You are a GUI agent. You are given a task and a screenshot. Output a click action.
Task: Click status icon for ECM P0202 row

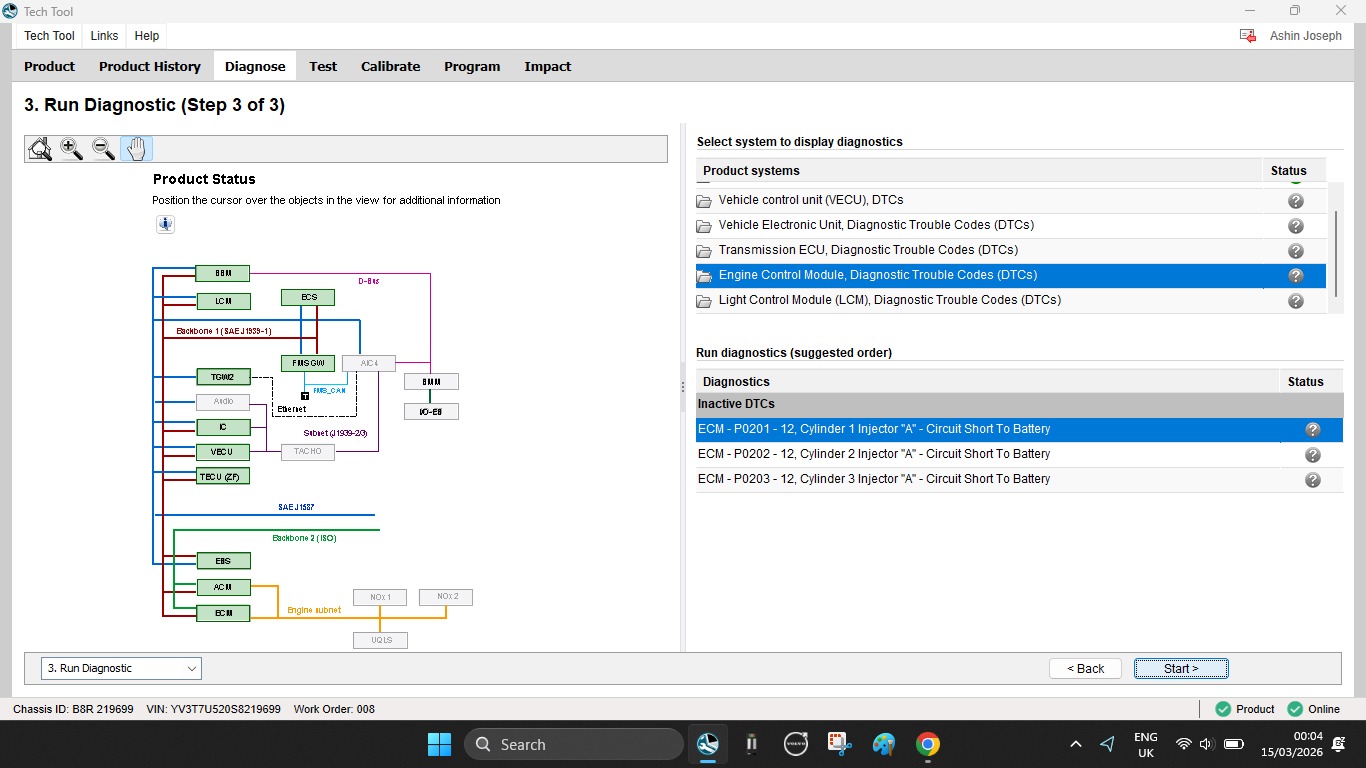point(1313,455)
